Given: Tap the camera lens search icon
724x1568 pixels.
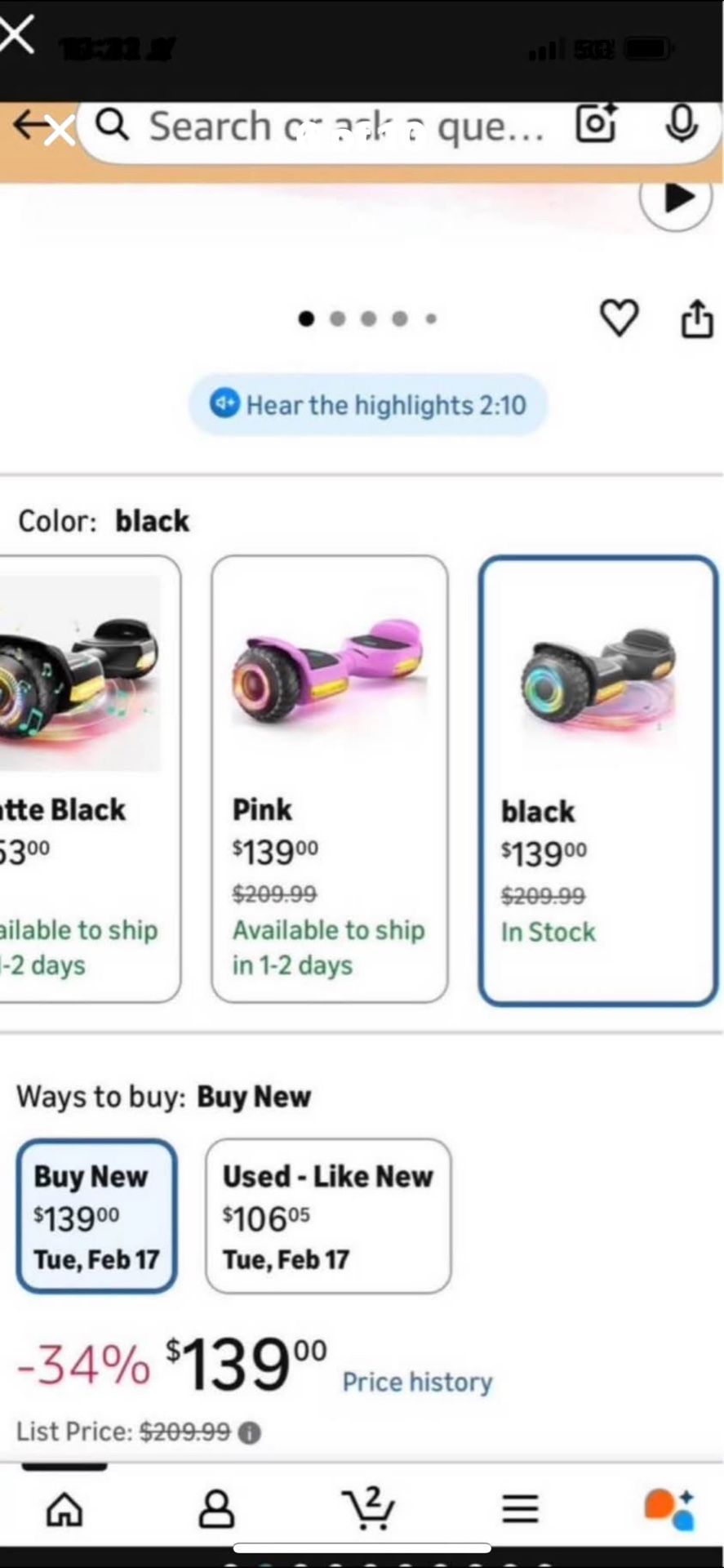Looking at the screenshot, I should point(596,125).
